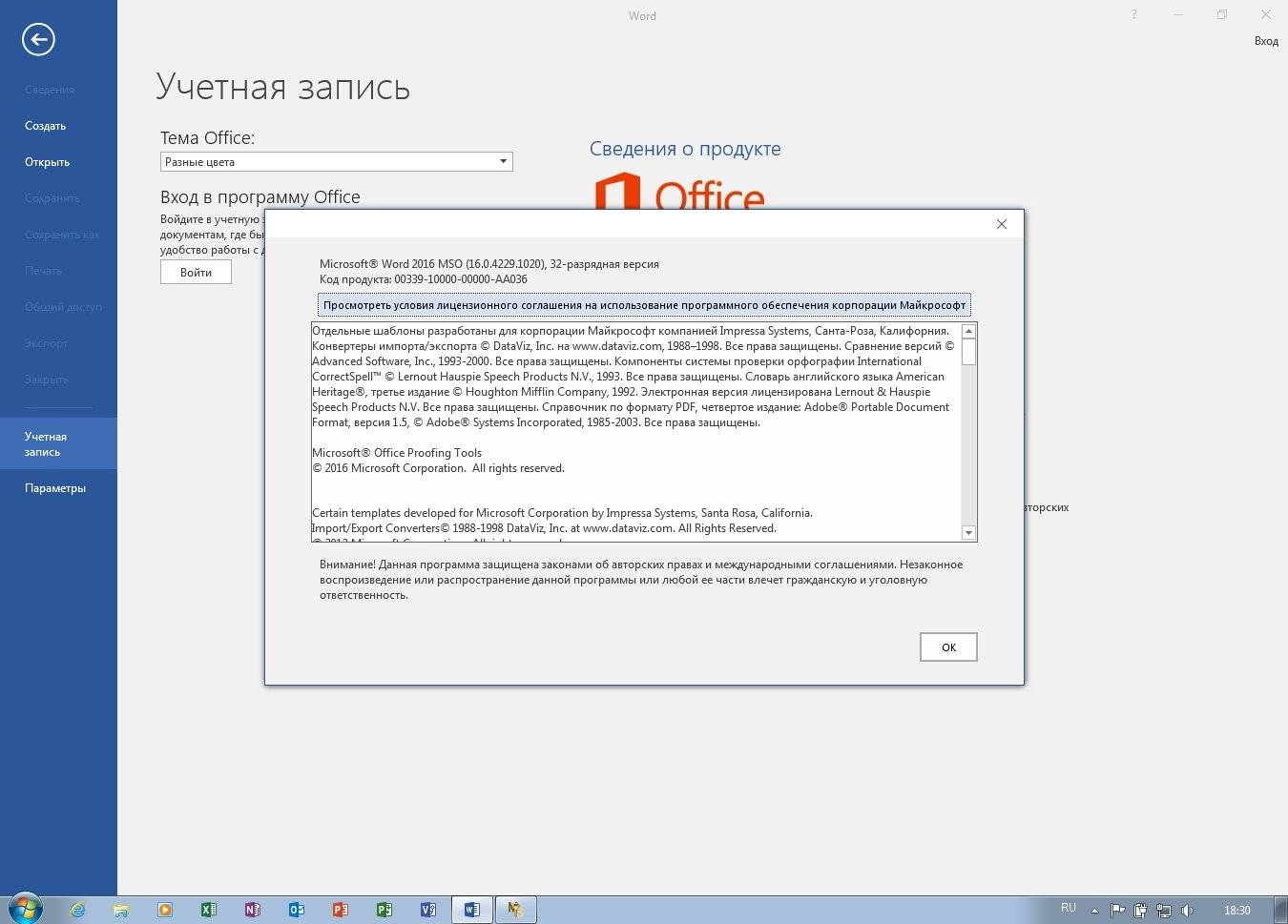Open the last running app in taskbar
Viewport: 1288px width, 924px height.
tap(516, 910)
